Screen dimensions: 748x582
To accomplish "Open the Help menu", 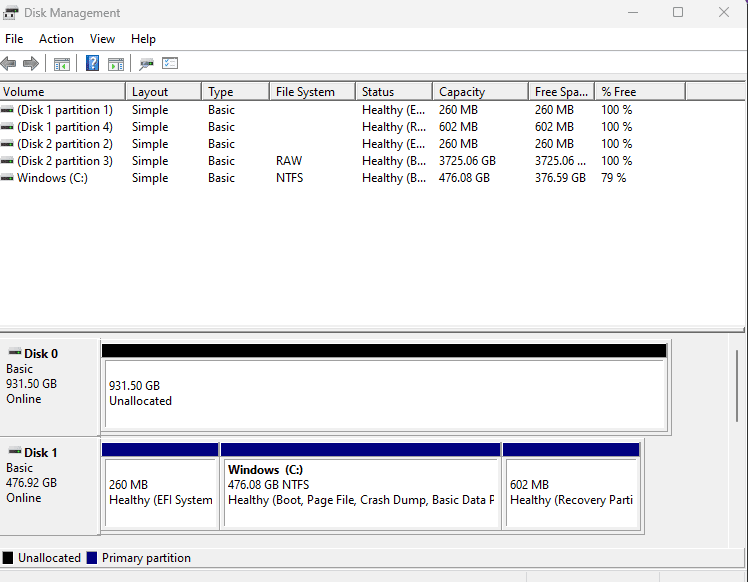I will pos(143,39).
